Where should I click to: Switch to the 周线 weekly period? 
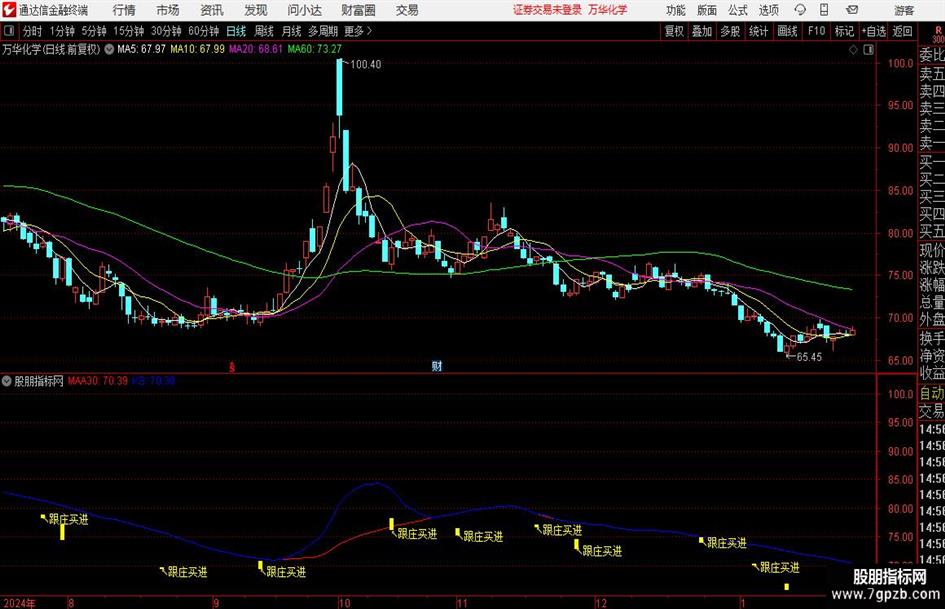[x=264, y=31]
